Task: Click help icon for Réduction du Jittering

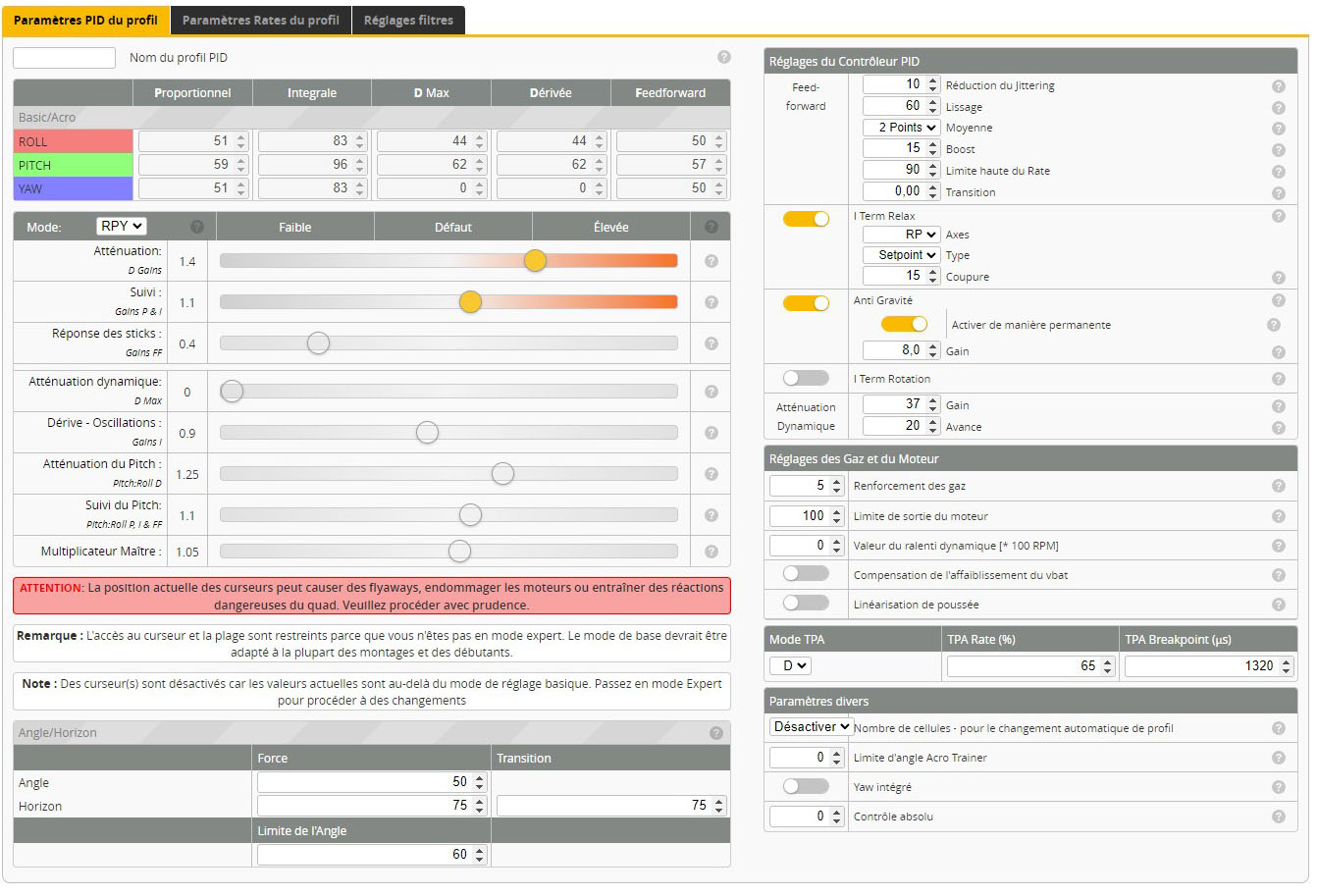Action: [x=1278, y=86]
